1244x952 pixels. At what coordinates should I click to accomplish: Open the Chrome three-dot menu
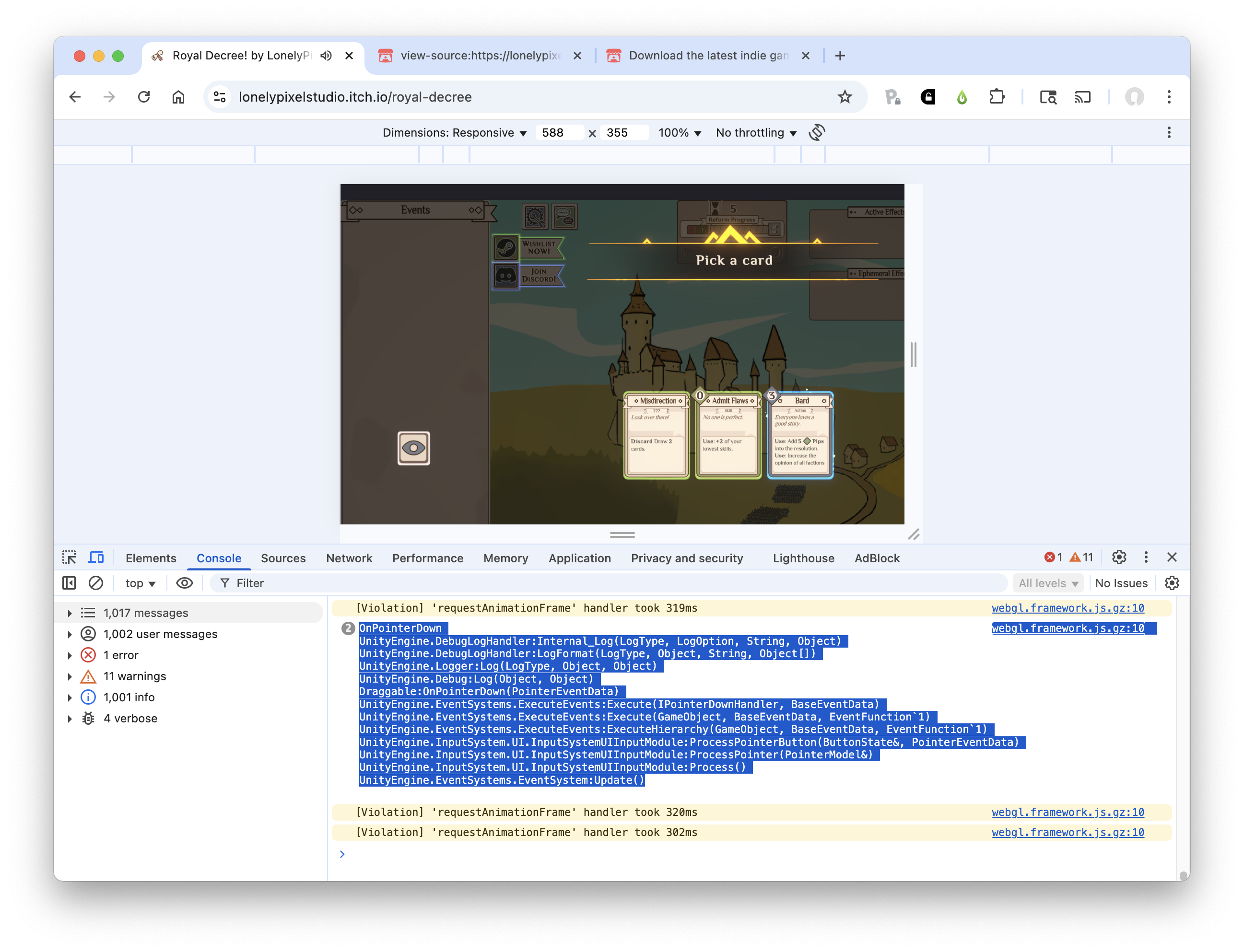point(1169,97)
